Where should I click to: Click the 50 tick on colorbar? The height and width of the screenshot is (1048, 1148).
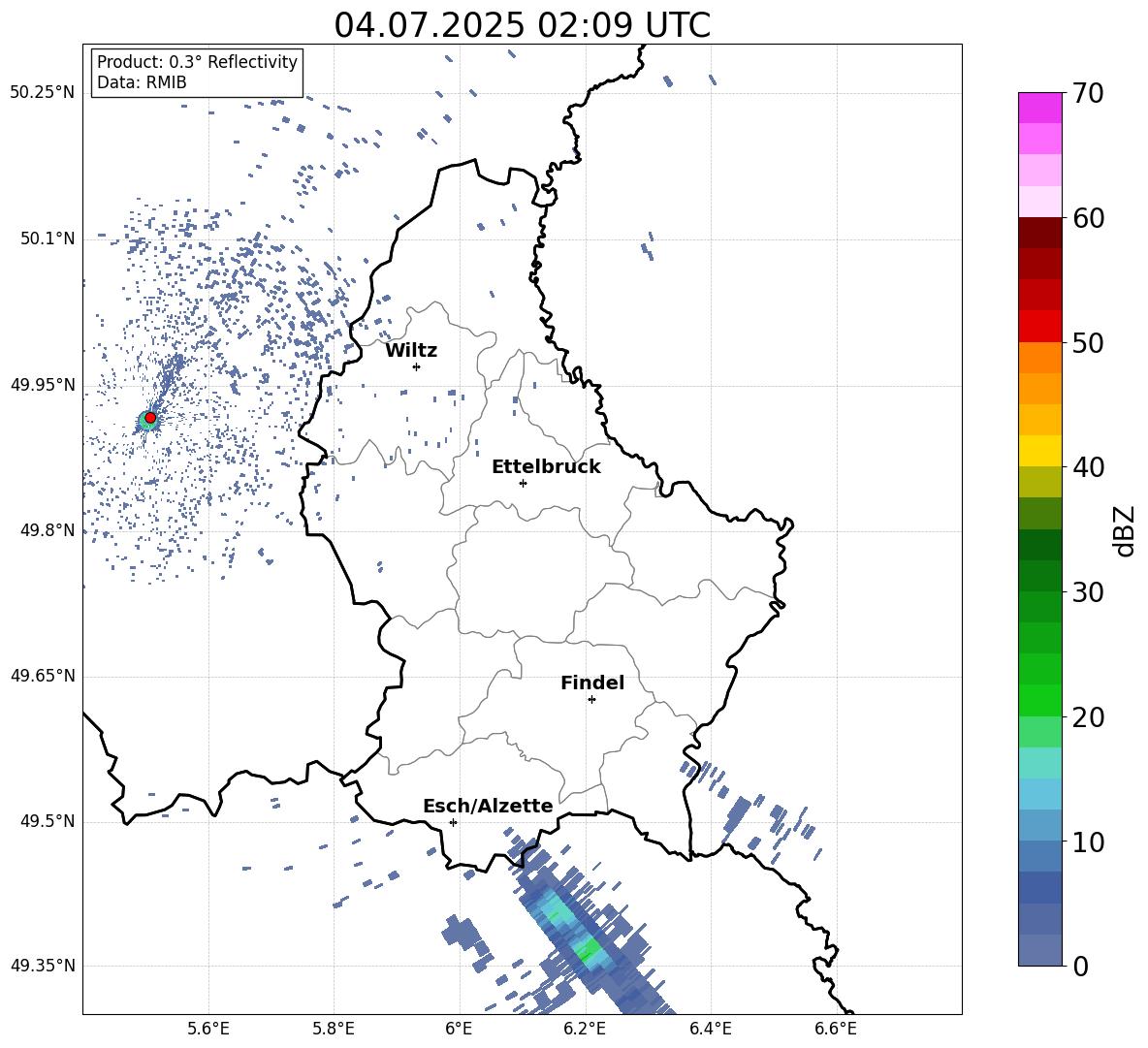tap(1088, 343)
